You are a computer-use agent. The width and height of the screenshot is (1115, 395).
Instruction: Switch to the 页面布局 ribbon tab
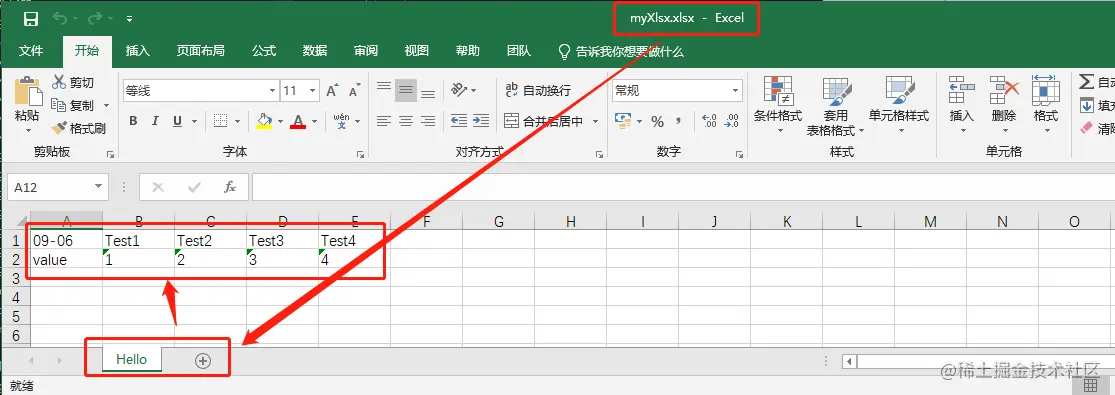[201, 51]
